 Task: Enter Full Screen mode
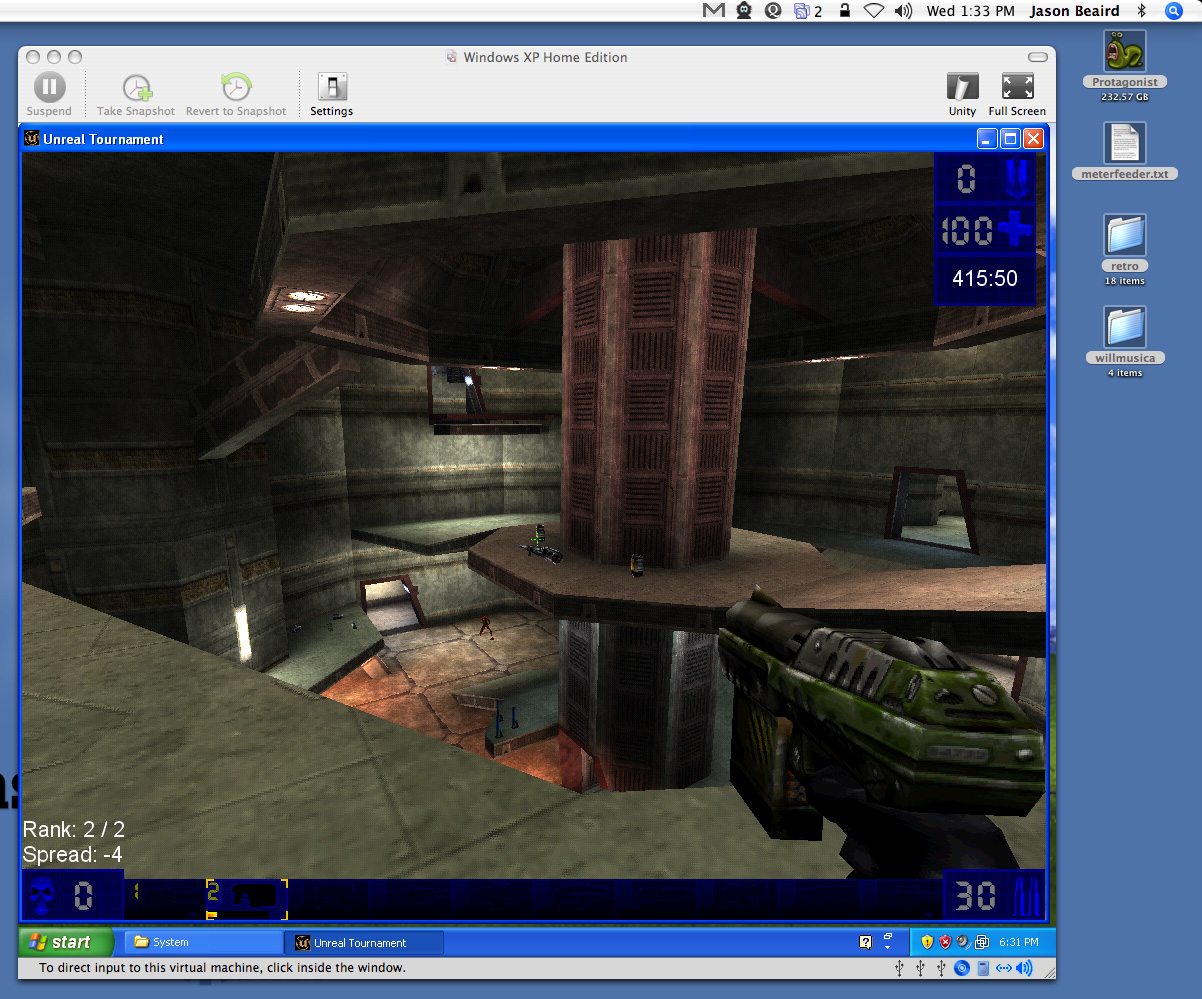click(x=1017, y=95)
